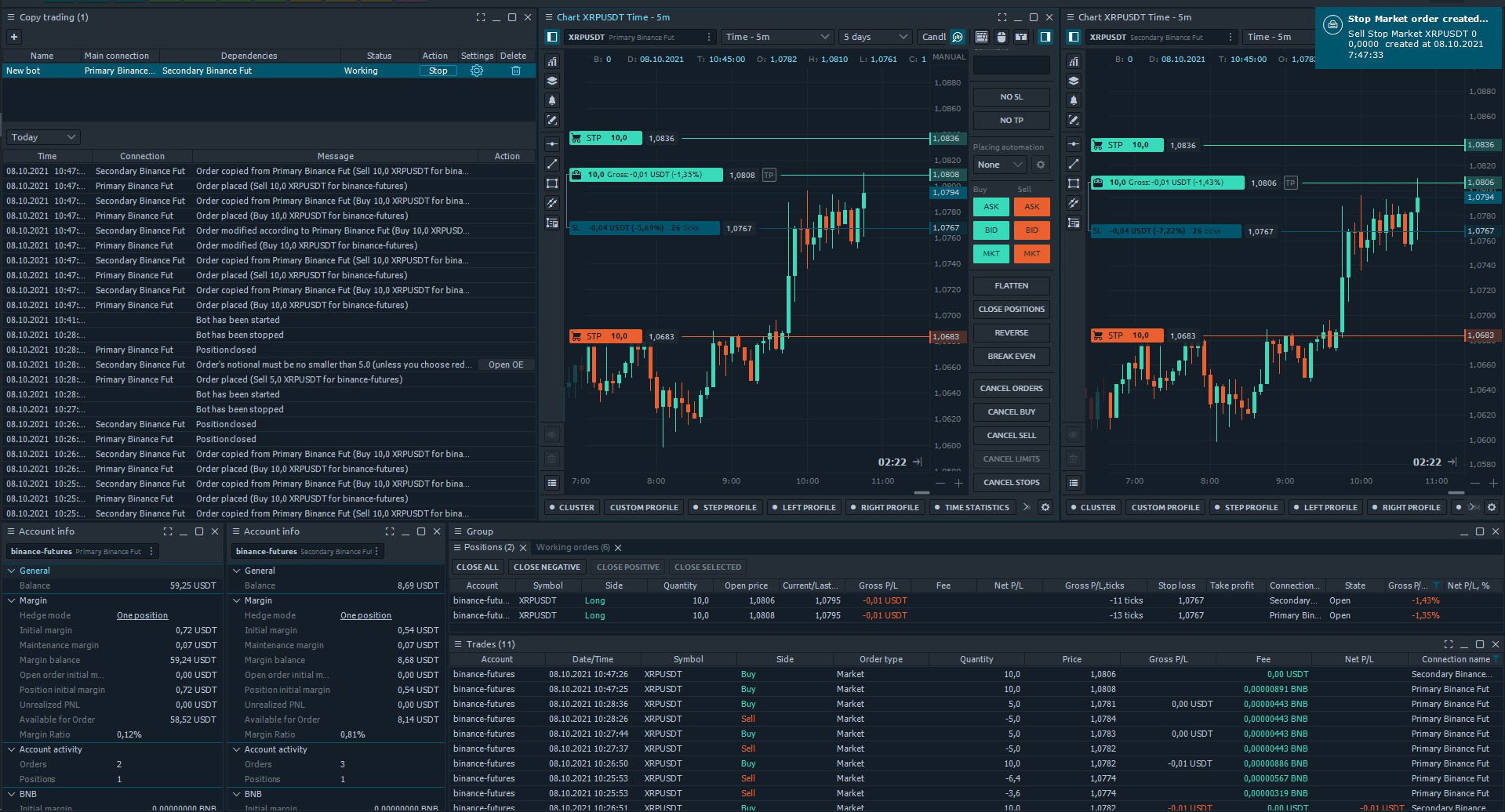The image size is (1505, 812).
Task: Collapse General section in primary Account info
Action: click(x=12, y=571)
